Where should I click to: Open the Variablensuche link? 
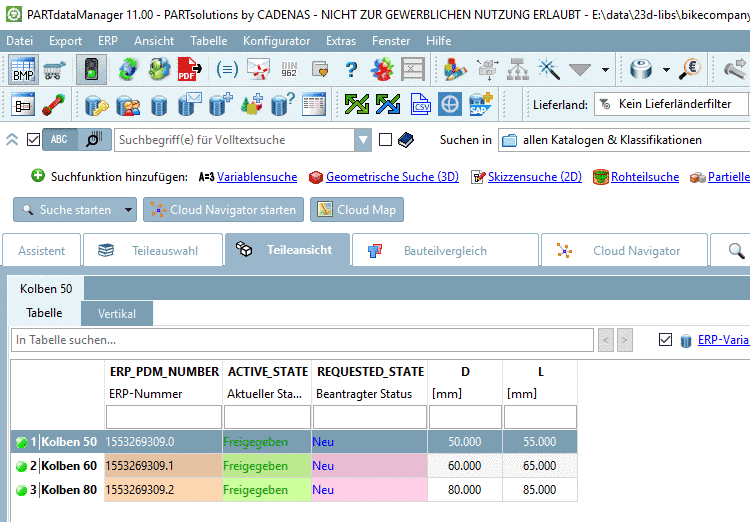(257, 177)
